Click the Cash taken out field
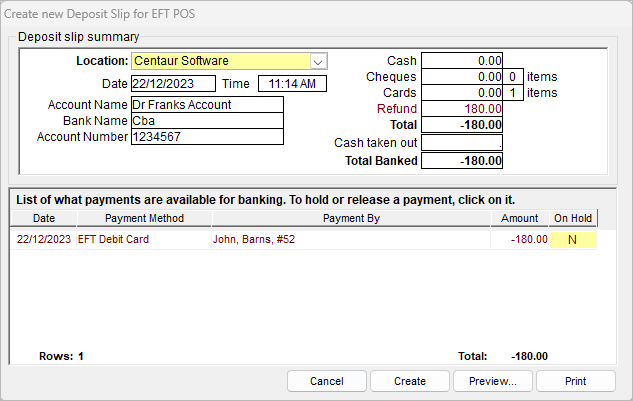Image resolution: width=633 pixels, height=401 pixels. pyautogui.click(x=462, y=143)
